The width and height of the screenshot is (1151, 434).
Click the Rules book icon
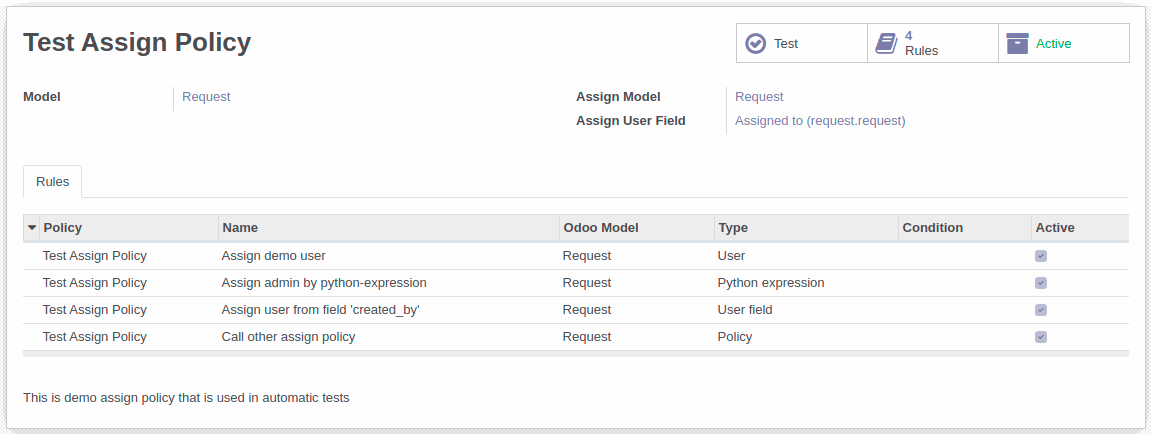tap(887, 43)
